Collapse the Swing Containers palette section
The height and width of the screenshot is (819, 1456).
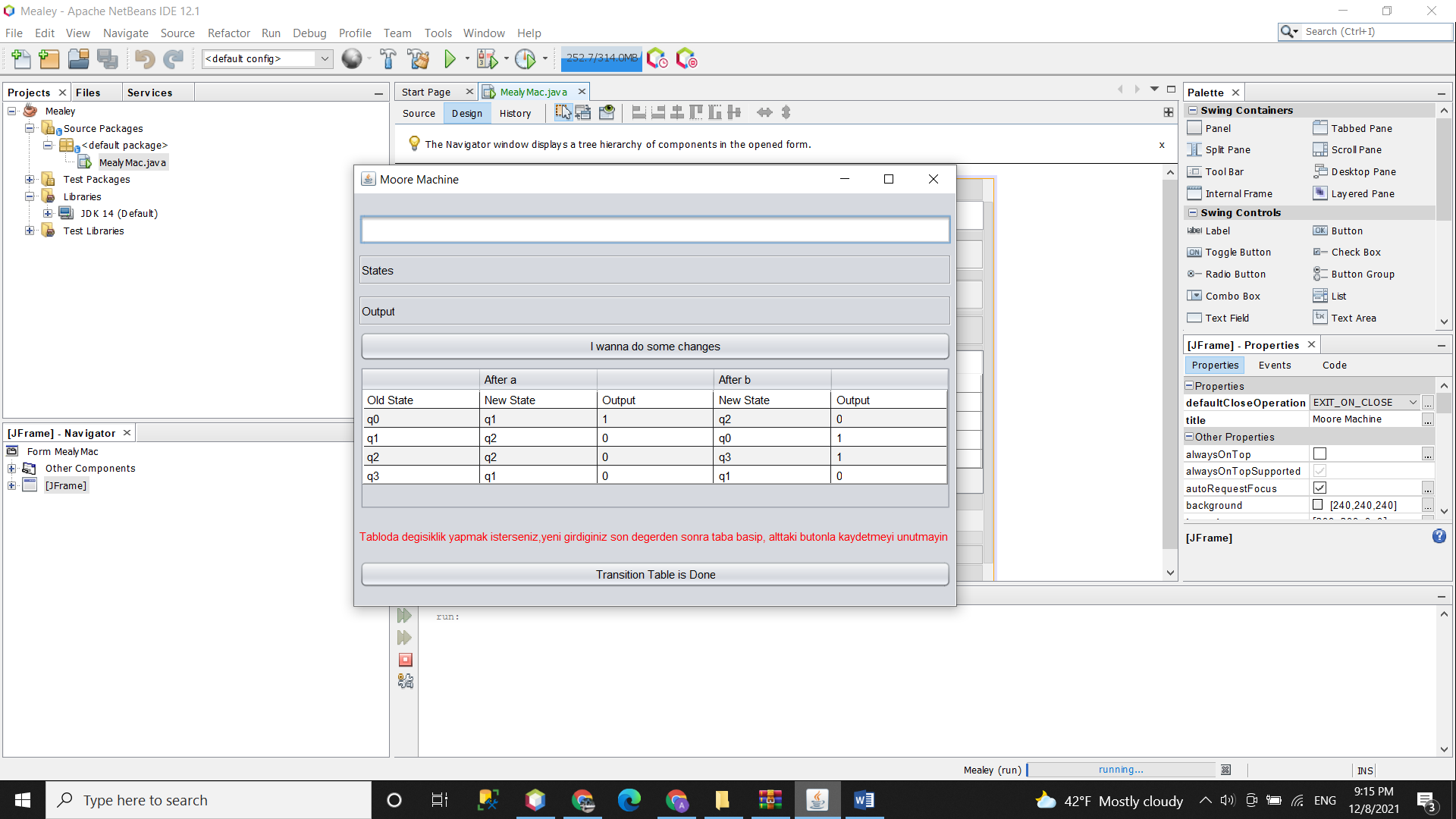[1193, 110]
